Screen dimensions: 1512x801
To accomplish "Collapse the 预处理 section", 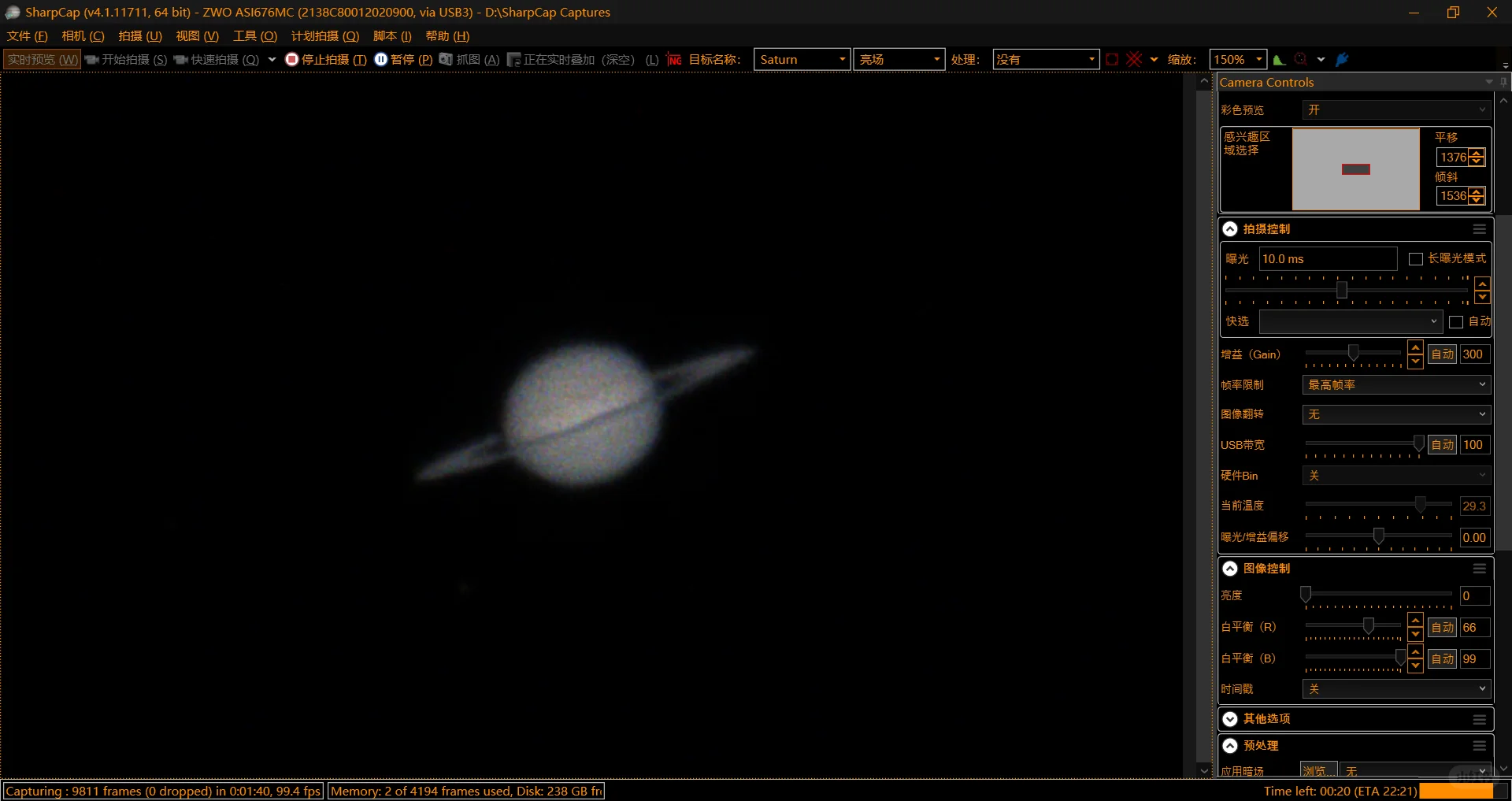I will [x=1230, y=746].
